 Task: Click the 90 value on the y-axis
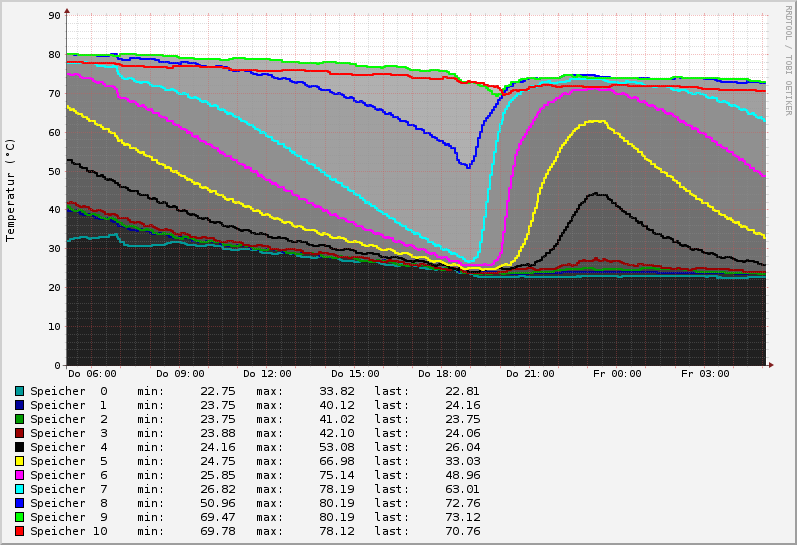pyautogui.click(x=56, y=16)
